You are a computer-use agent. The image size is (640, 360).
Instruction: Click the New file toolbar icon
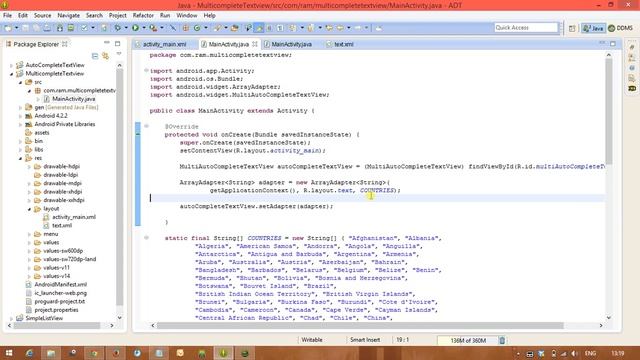click(8, 28)
